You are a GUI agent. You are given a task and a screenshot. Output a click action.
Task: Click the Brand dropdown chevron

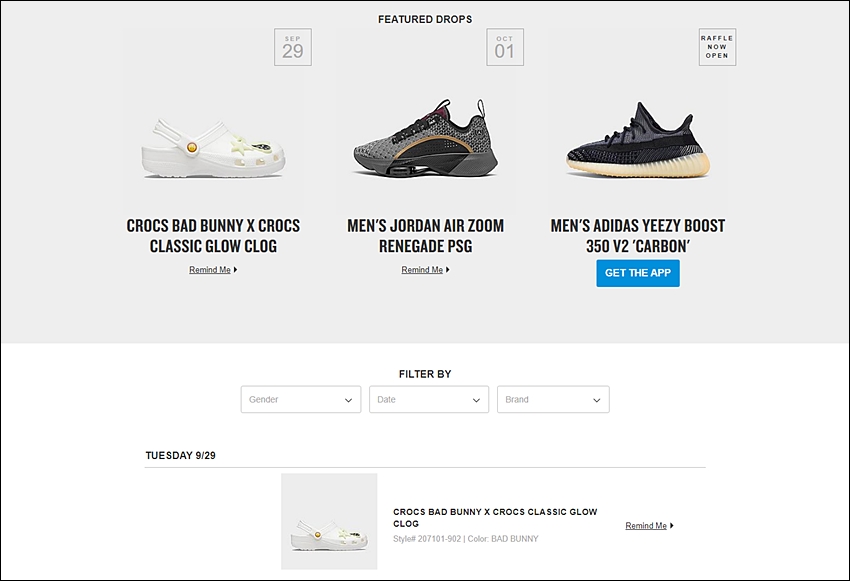click(597, 401)
